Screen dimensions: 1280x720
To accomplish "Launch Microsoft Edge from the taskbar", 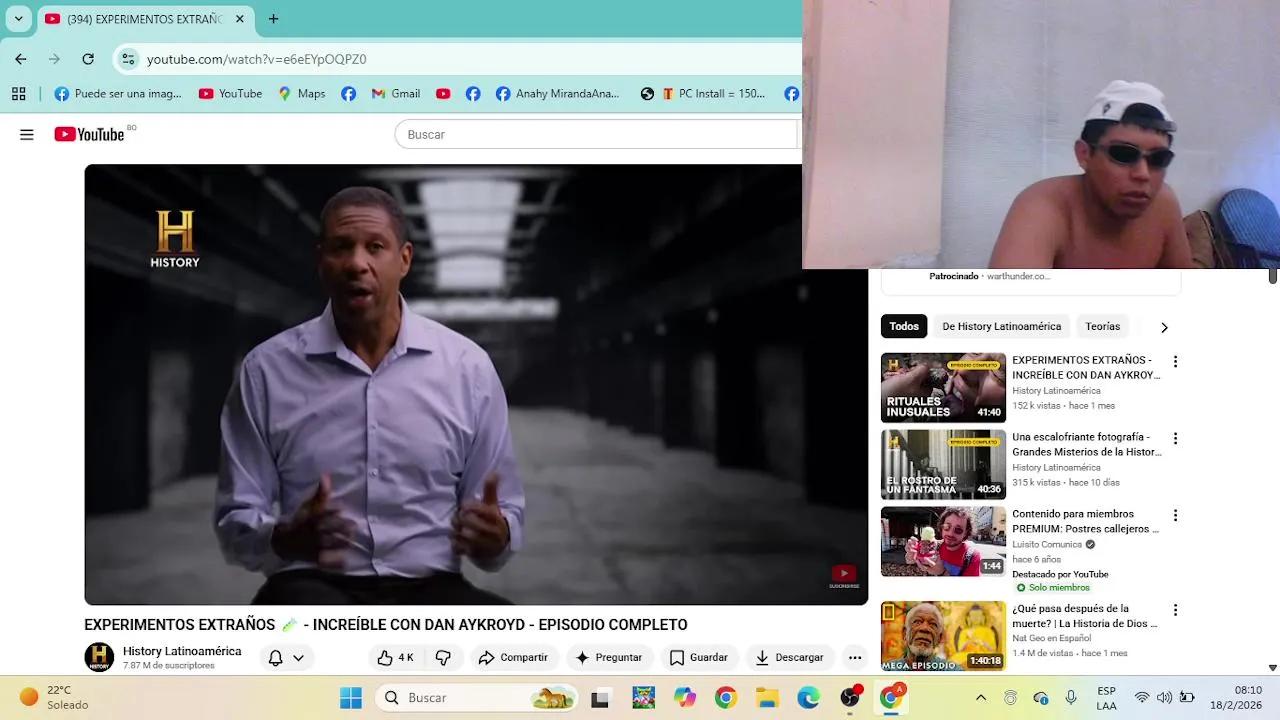I will point(808,698).
